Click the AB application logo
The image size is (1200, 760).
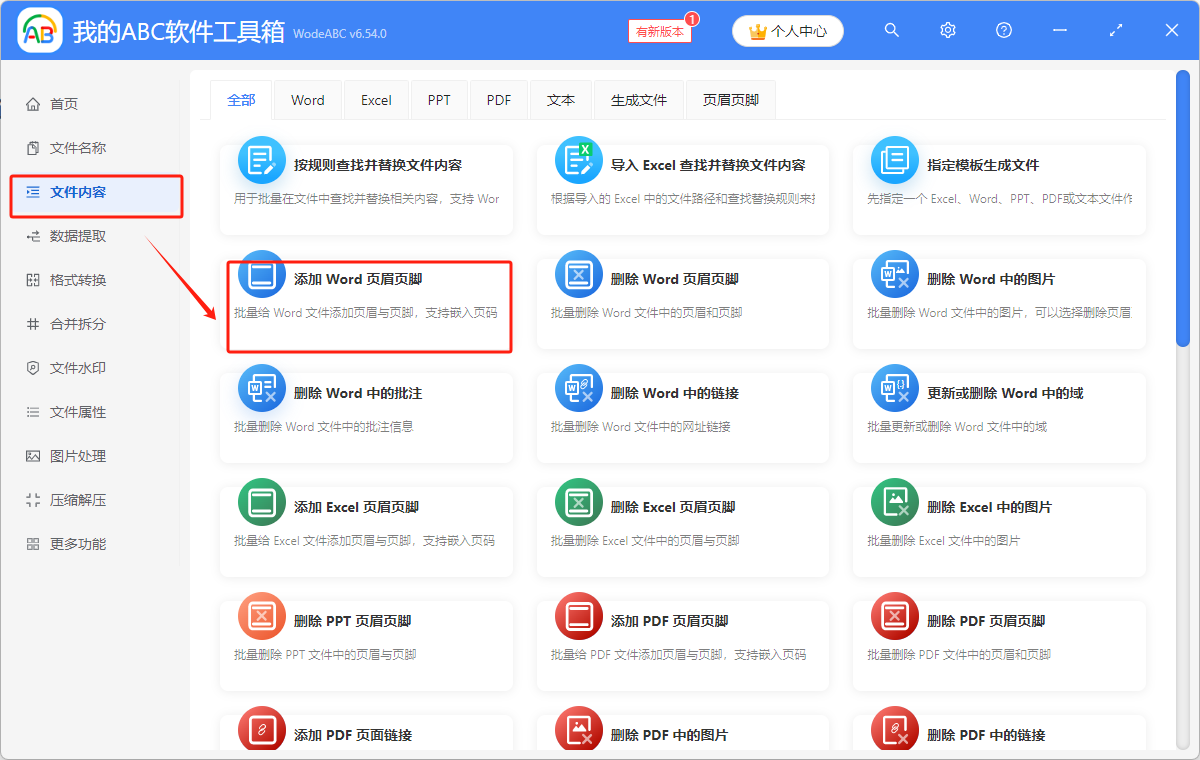(x=40, y=32)
